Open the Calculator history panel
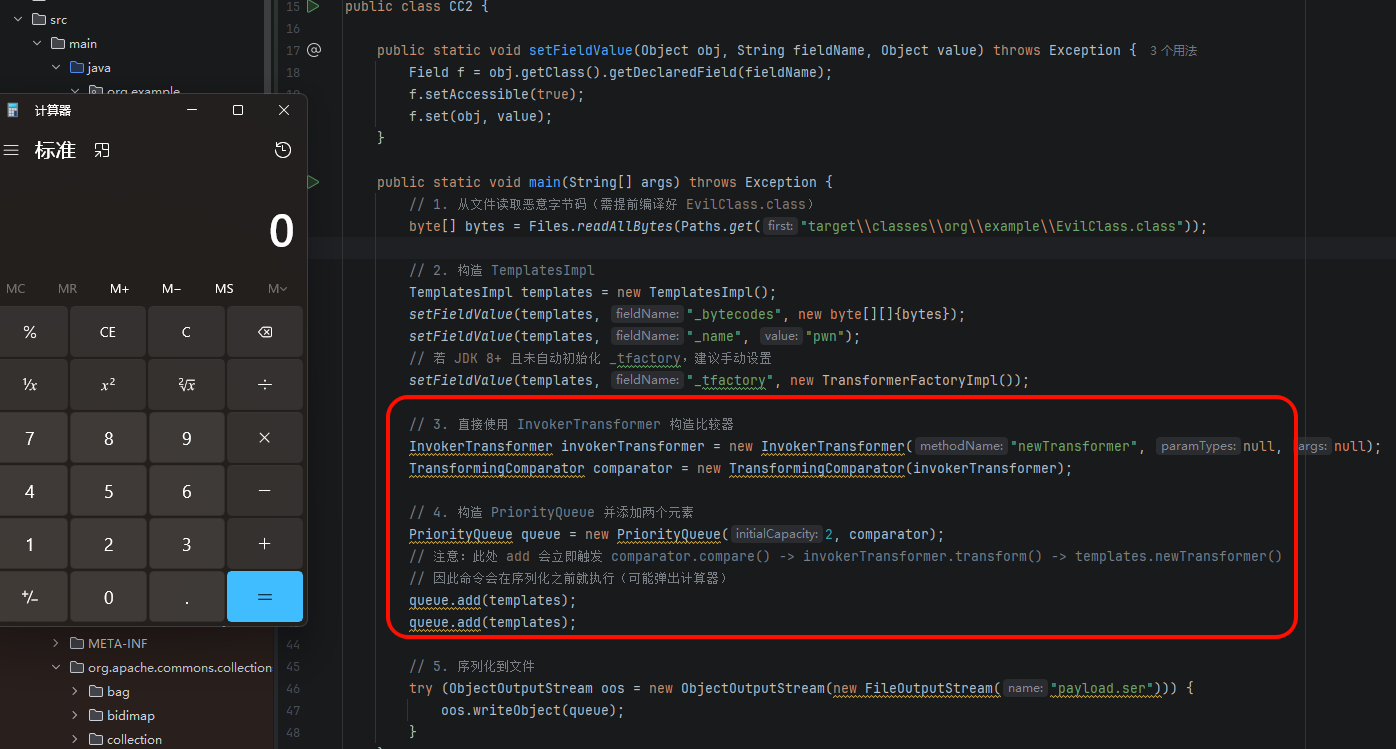The image size is (1396, 749). pos(283,150)
